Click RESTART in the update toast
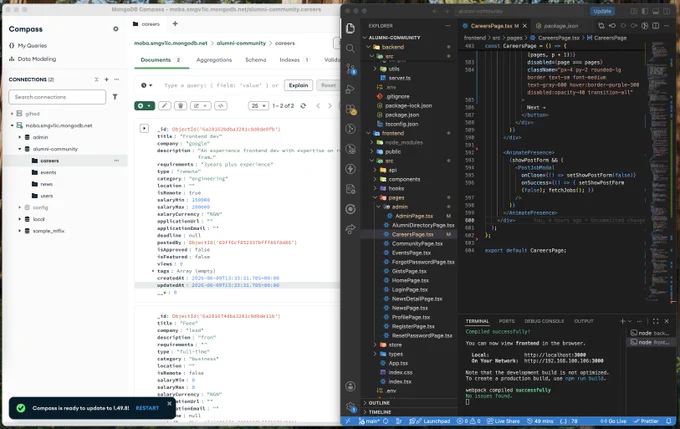The image size is (680, 429). pyautogui.click(x=147, y=408)
